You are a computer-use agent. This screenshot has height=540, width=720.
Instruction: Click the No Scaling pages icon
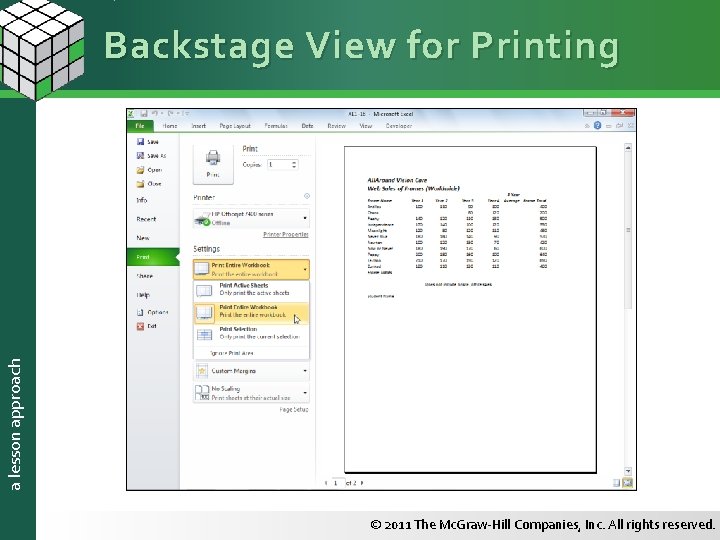click(x=202, y=393)
